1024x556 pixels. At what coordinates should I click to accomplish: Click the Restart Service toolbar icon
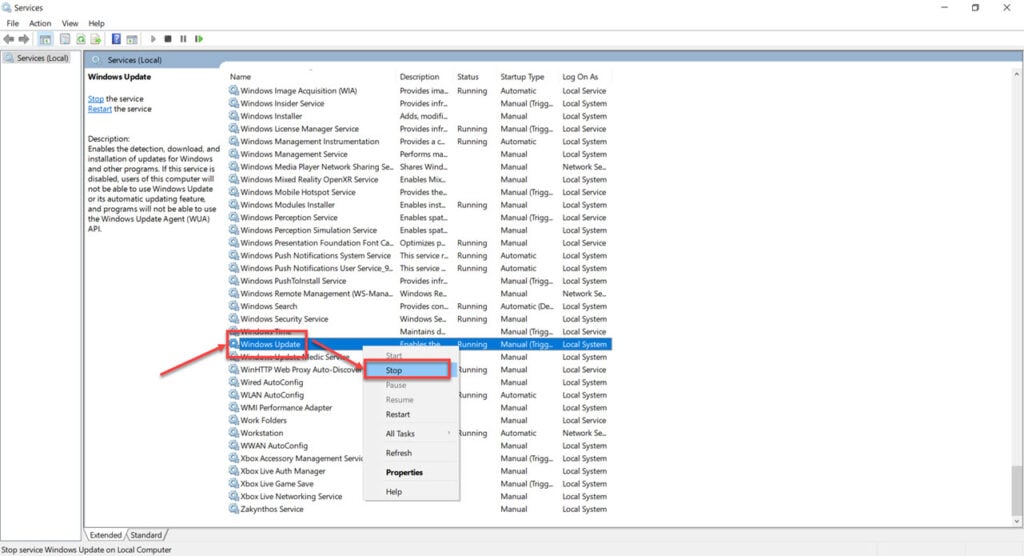click(x=199, y=39)
